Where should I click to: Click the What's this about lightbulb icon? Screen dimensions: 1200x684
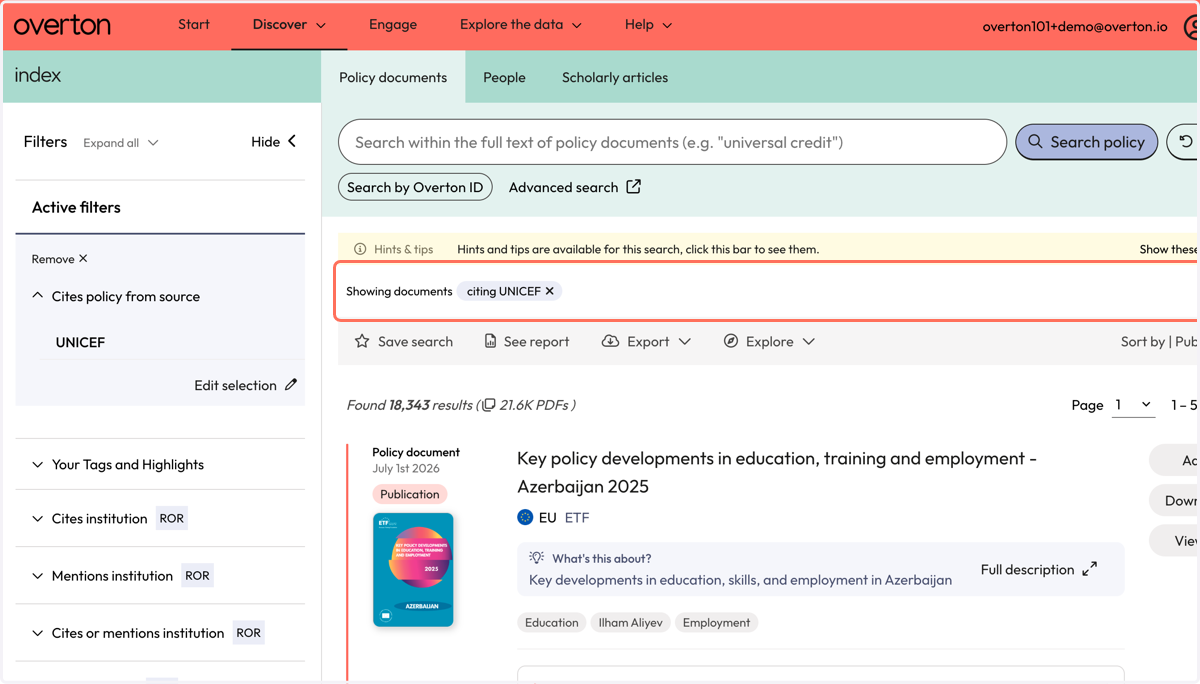[x=537, y=558]
